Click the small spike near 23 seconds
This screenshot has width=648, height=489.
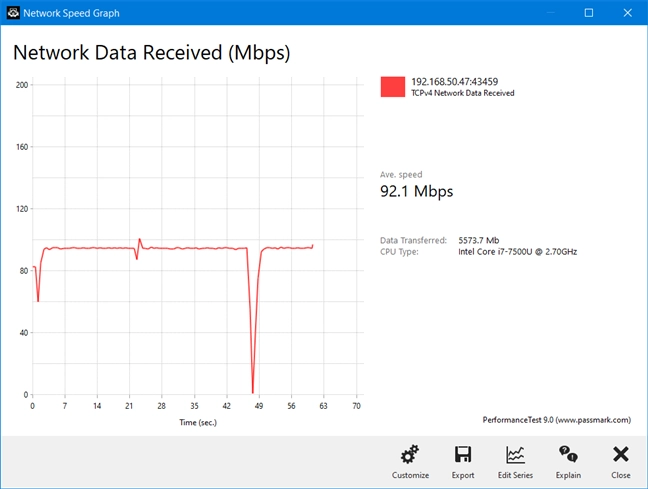coord(139,240)
